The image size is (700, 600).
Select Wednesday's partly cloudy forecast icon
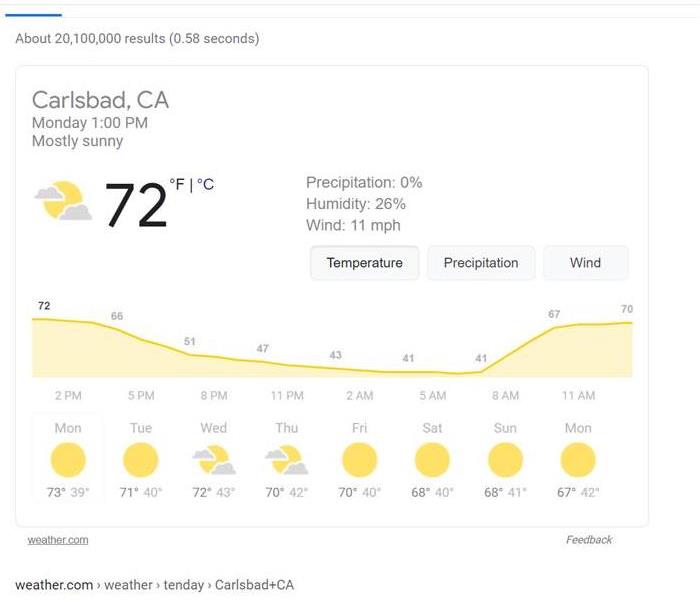(214, 460)
